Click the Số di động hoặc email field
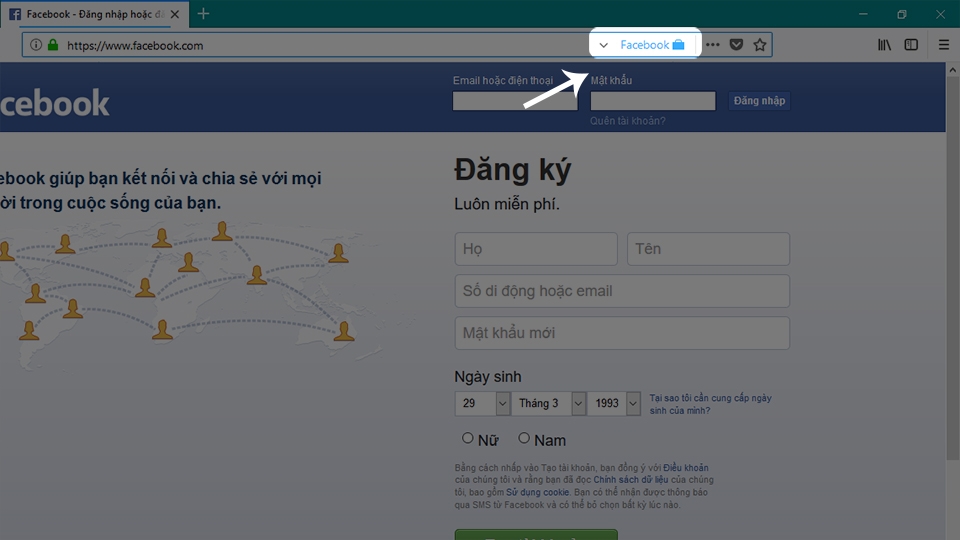Screen dimensions: 960x540 click(622, 291)
